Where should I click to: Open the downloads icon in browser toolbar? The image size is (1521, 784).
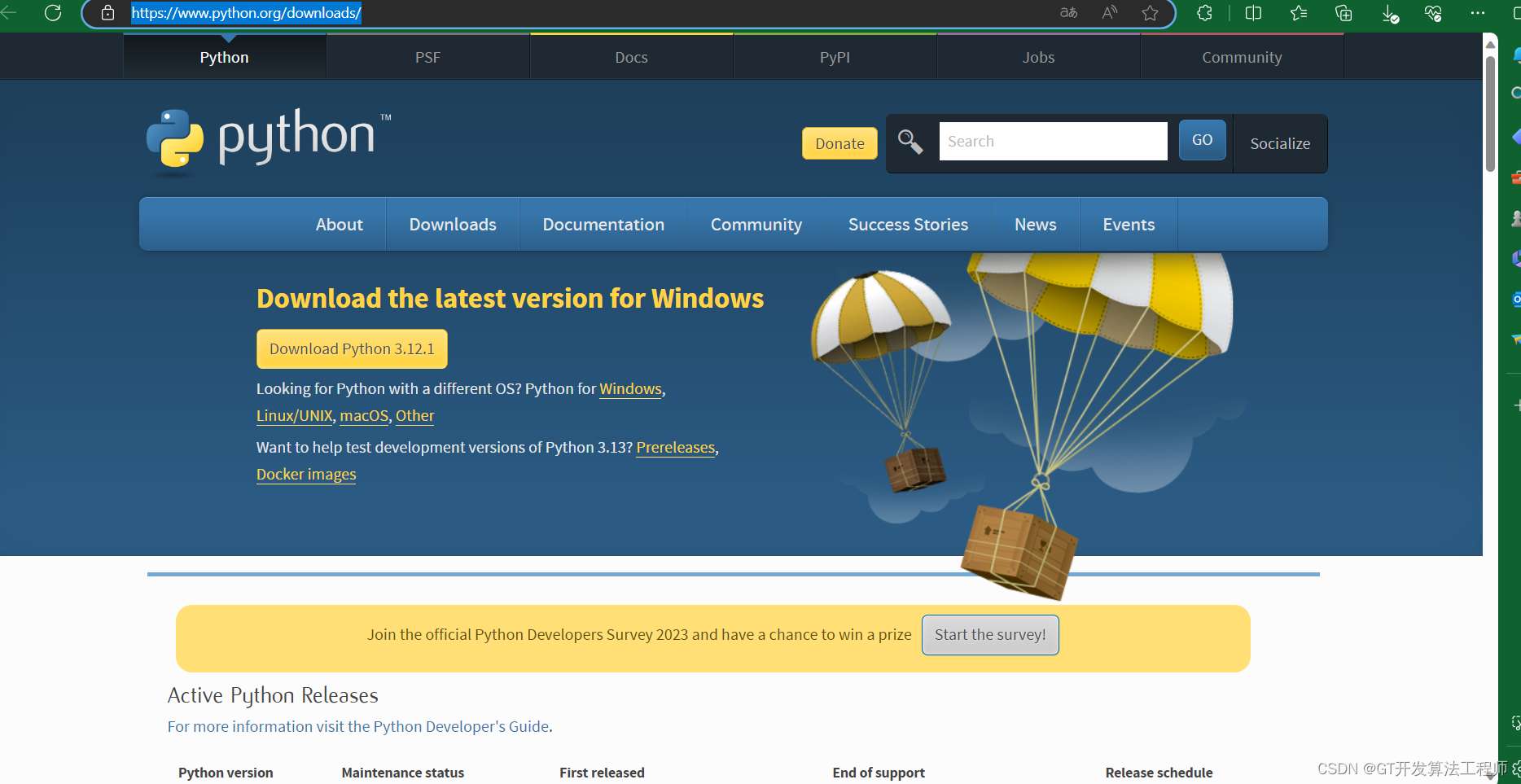[1390, 14]
